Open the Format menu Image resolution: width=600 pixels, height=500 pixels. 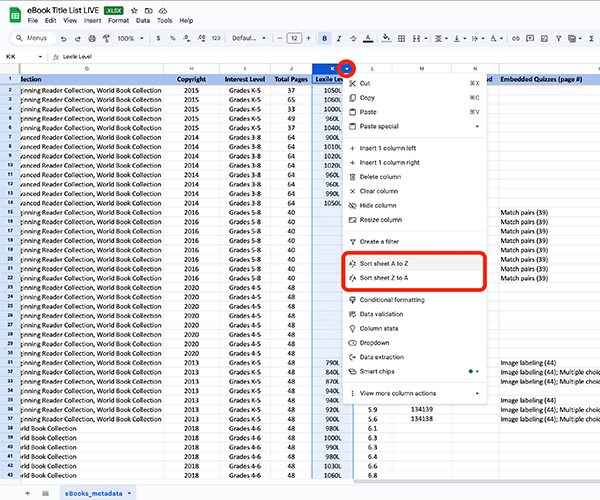pyautogui.click(x=118, y=21)
